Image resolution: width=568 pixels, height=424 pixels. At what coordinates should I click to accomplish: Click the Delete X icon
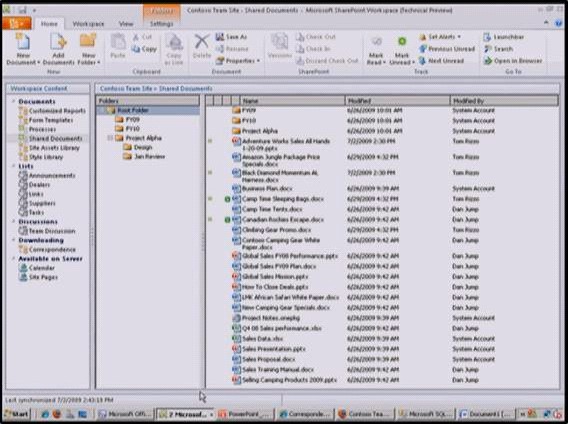tap(202, 41)
